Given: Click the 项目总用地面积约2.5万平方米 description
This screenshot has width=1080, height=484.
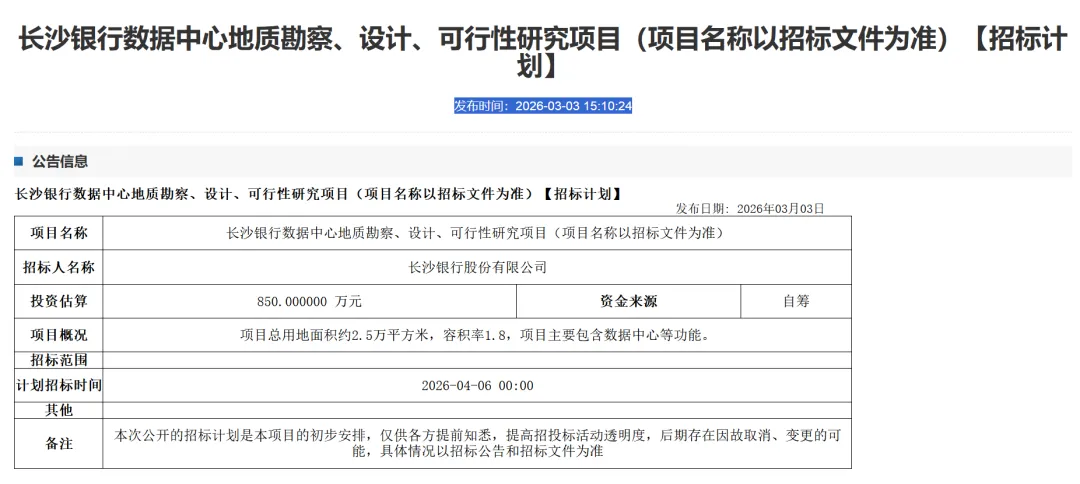Looking at the screenshot, I should (x=477, y=336).
